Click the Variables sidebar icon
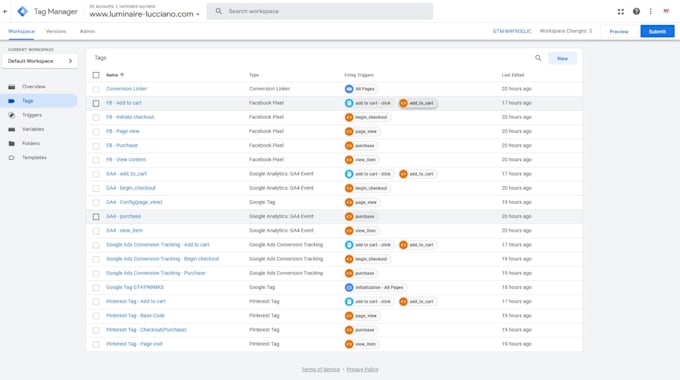 pos(12,129)
